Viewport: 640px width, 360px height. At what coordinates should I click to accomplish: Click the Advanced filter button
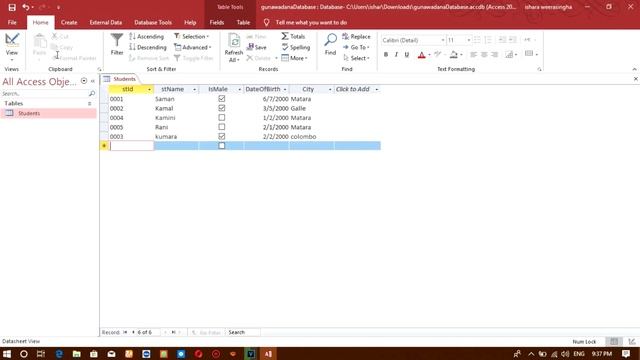[x=193, y=47]
